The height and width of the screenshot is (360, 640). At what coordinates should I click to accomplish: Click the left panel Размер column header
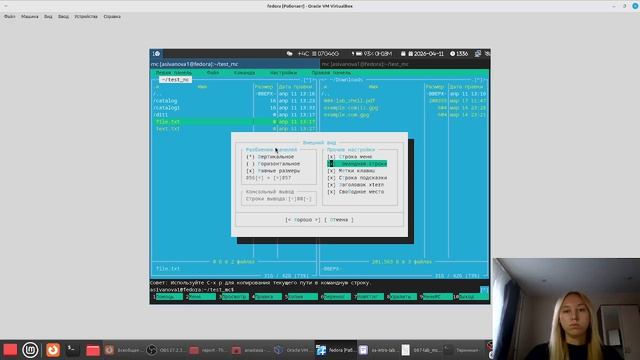click(x=264, y=87)
